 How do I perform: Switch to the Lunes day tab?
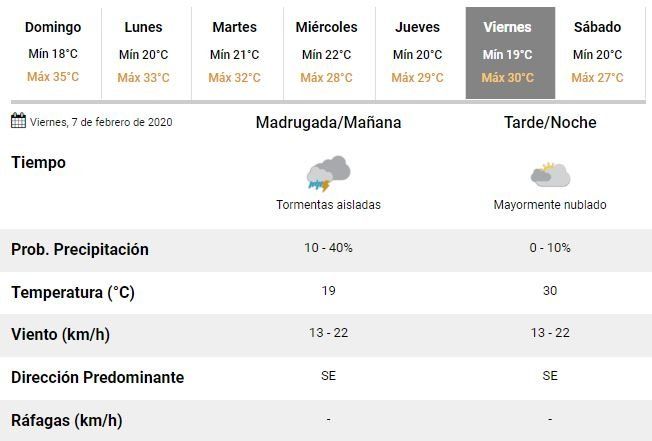[143, 52]
